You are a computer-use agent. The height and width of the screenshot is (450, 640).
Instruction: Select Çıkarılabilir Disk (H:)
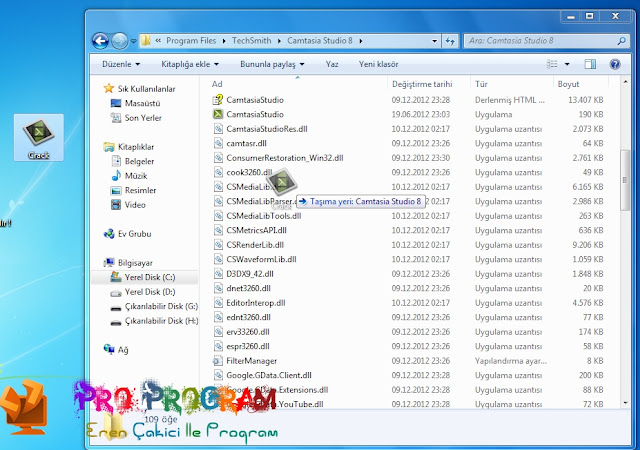pos(154,321)
